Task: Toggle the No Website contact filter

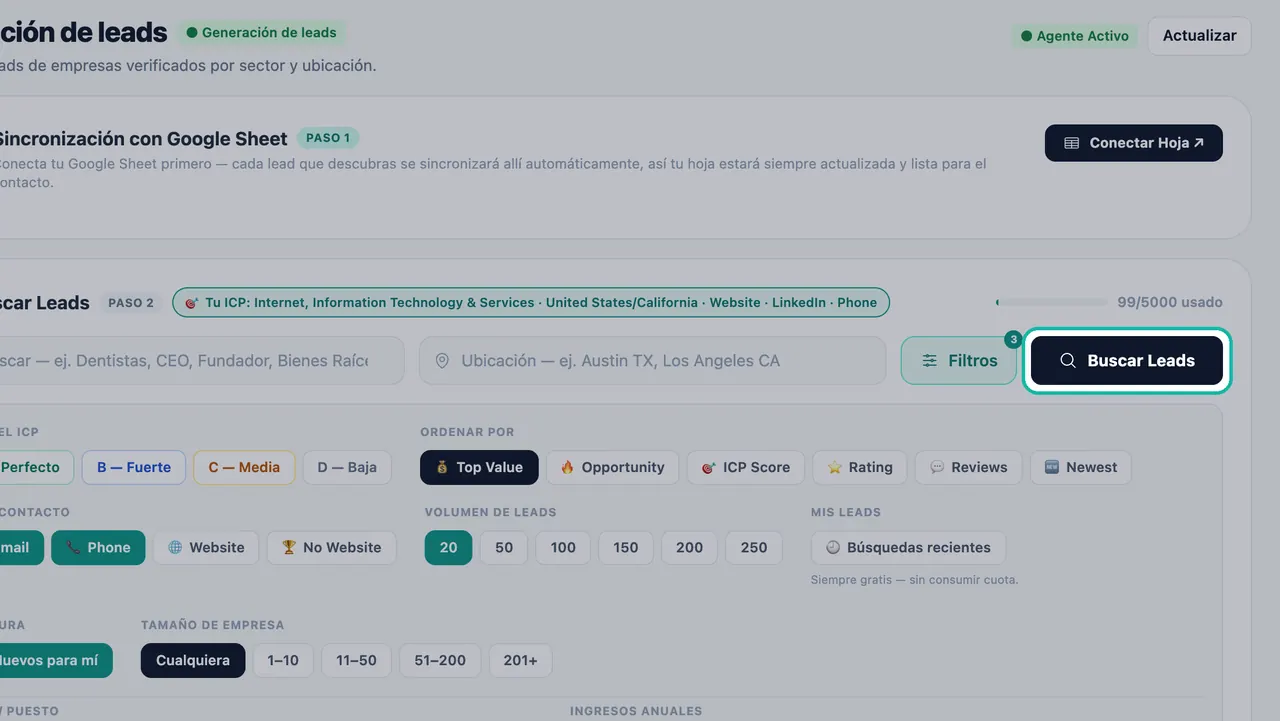Action: coord(331,547)
